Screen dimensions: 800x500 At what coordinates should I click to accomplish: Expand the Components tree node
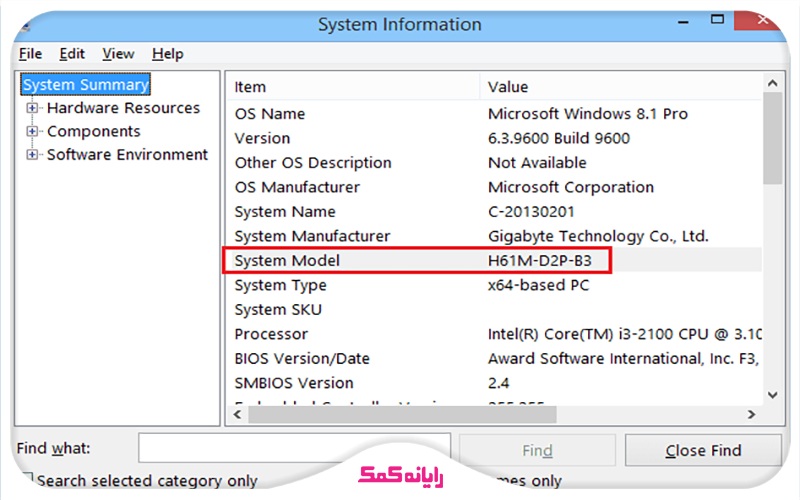pos(33,131)
